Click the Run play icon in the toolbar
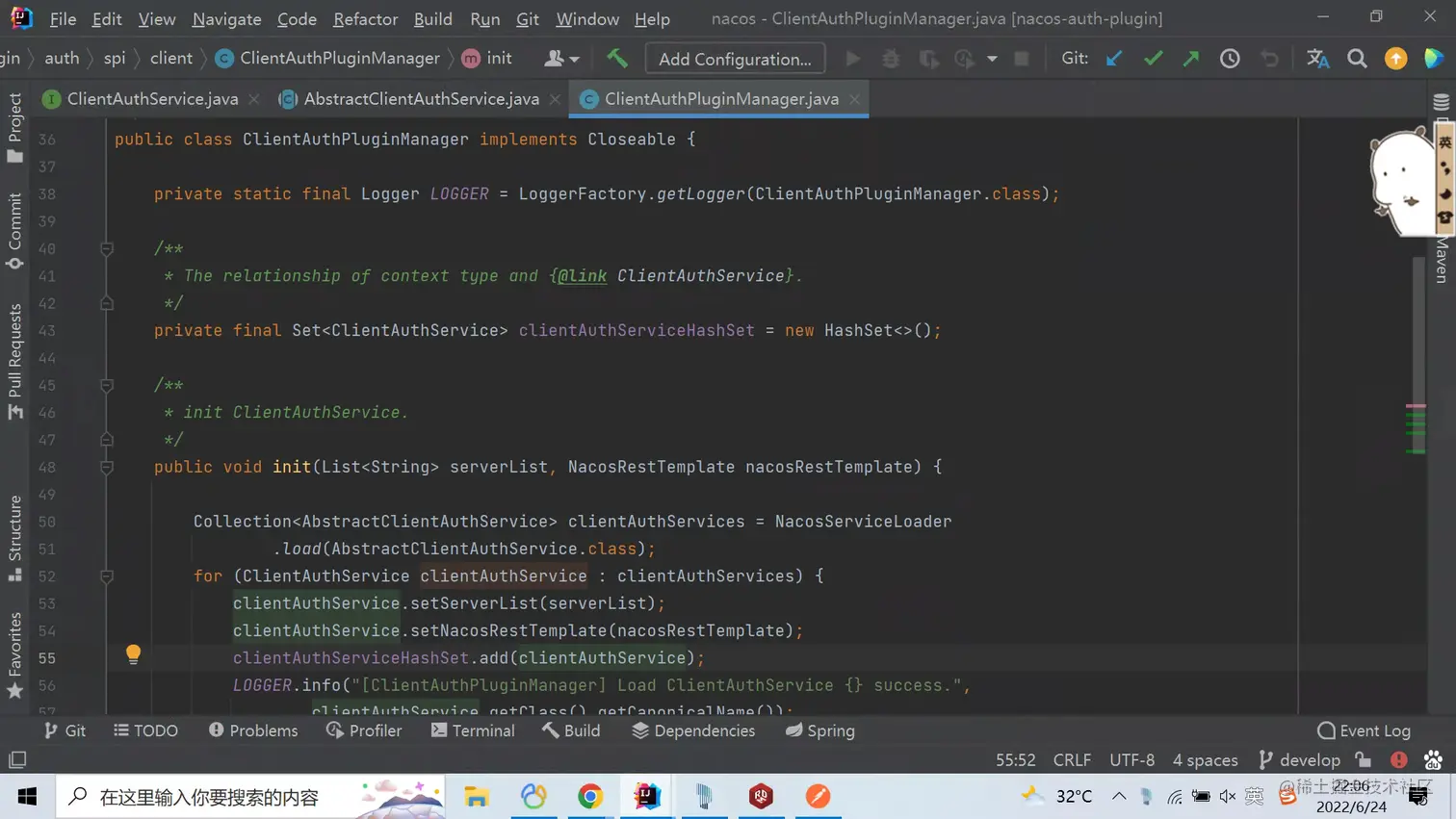 tap(853, 59)
